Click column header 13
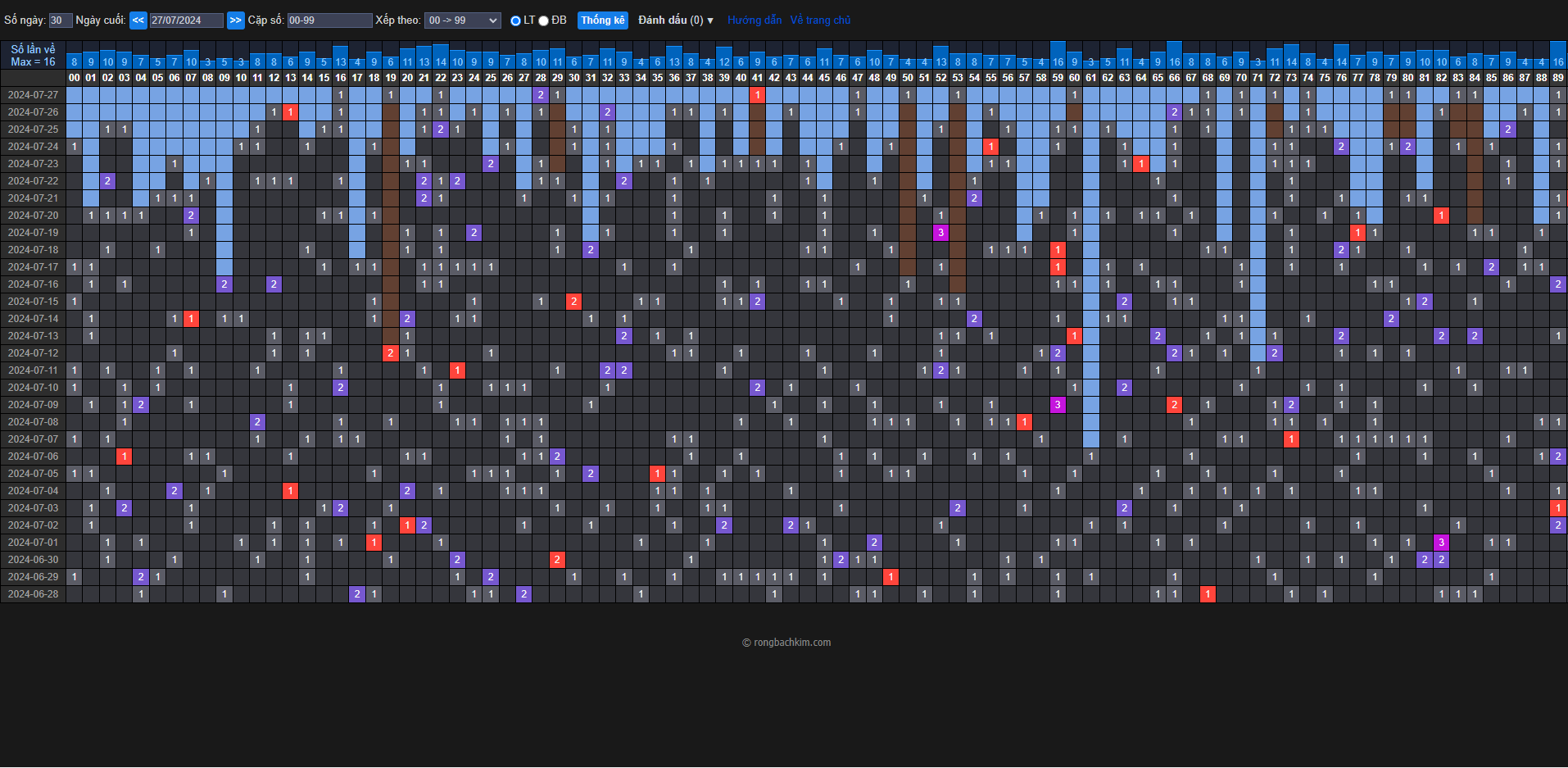1568x768 pixels. click(x=291, y=78)
